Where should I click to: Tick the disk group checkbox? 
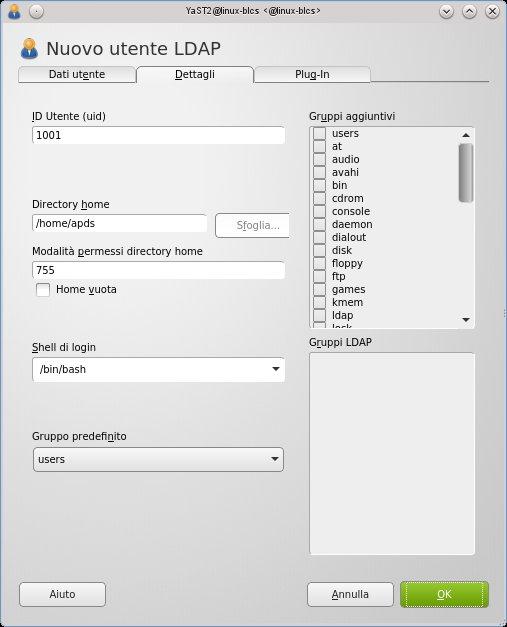point(319,250)
